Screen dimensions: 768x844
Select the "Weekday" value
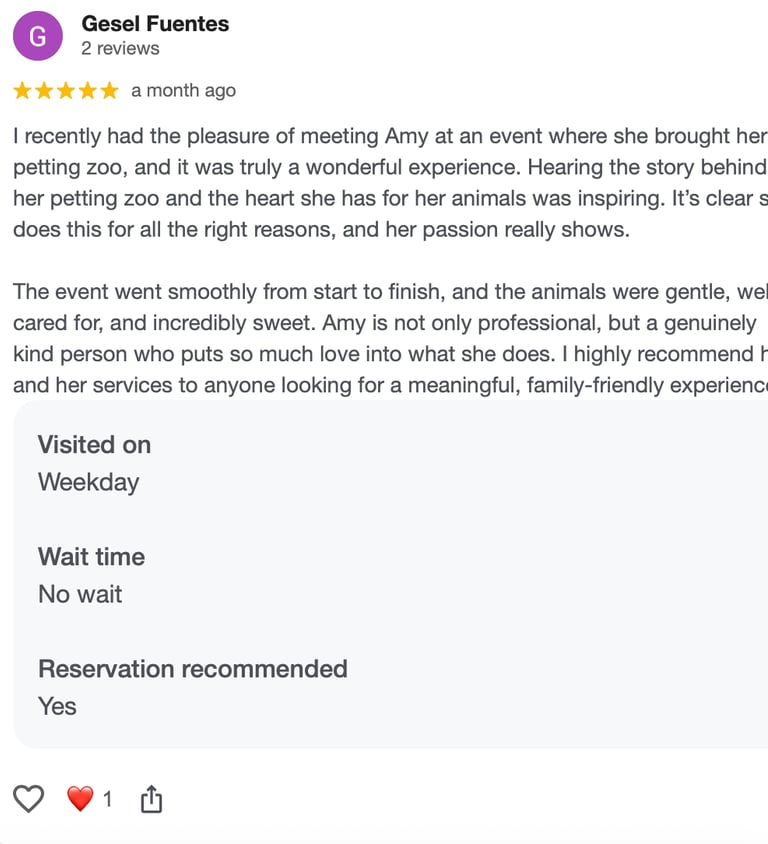tap(88, 482)
